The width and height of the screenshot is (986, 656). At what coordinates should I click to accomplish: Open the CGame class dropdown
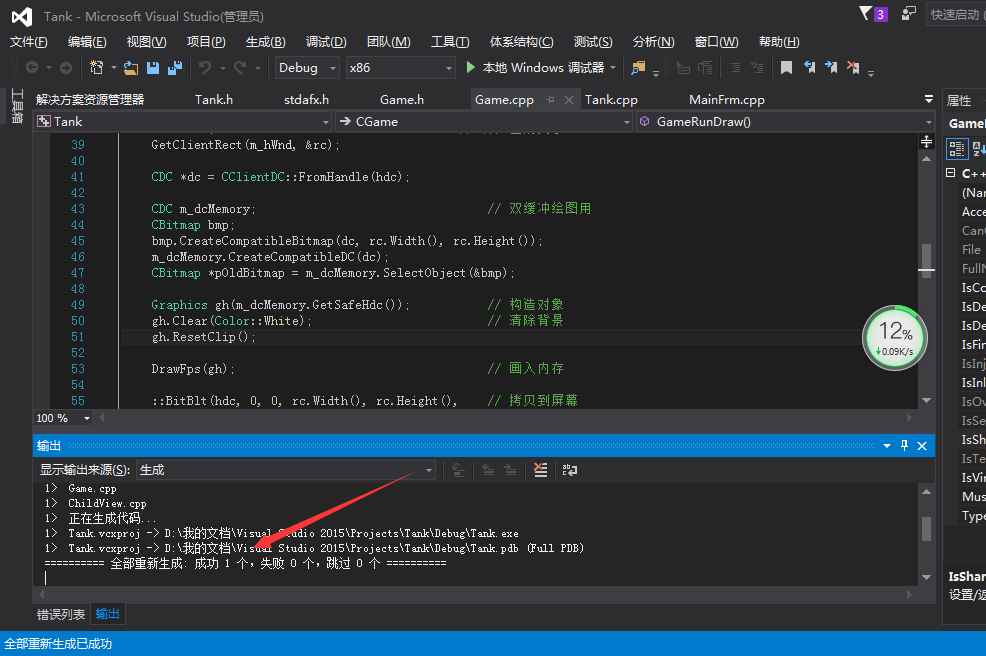[484, 121]
